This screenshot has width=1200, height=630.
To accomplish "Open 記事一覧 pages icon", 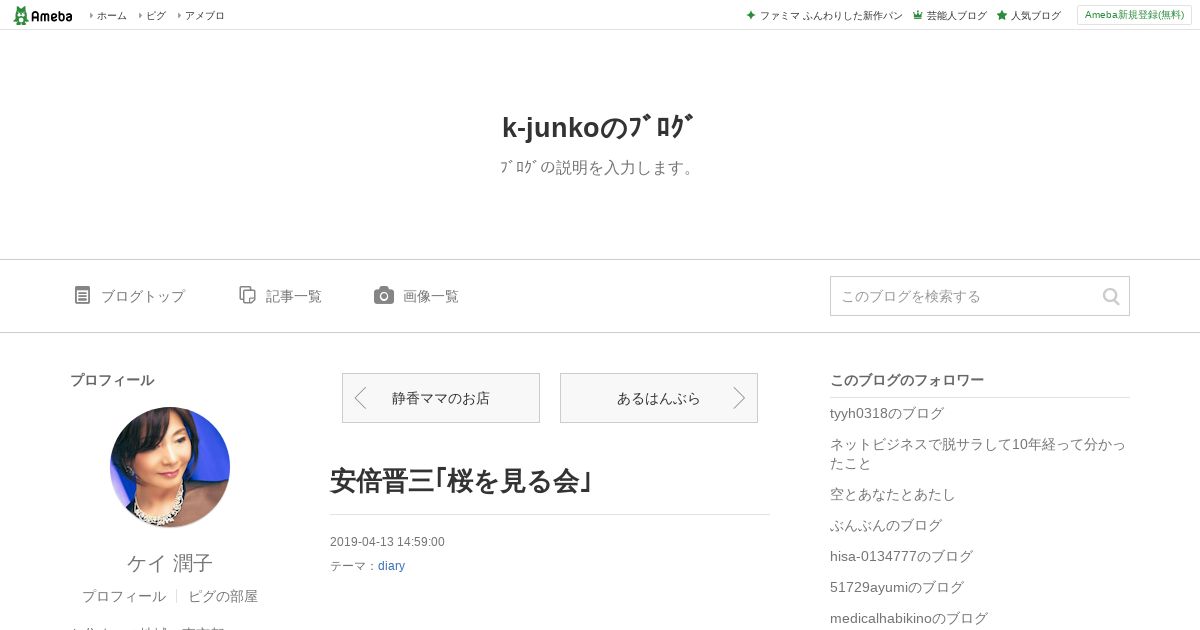I will click(247, 295).
